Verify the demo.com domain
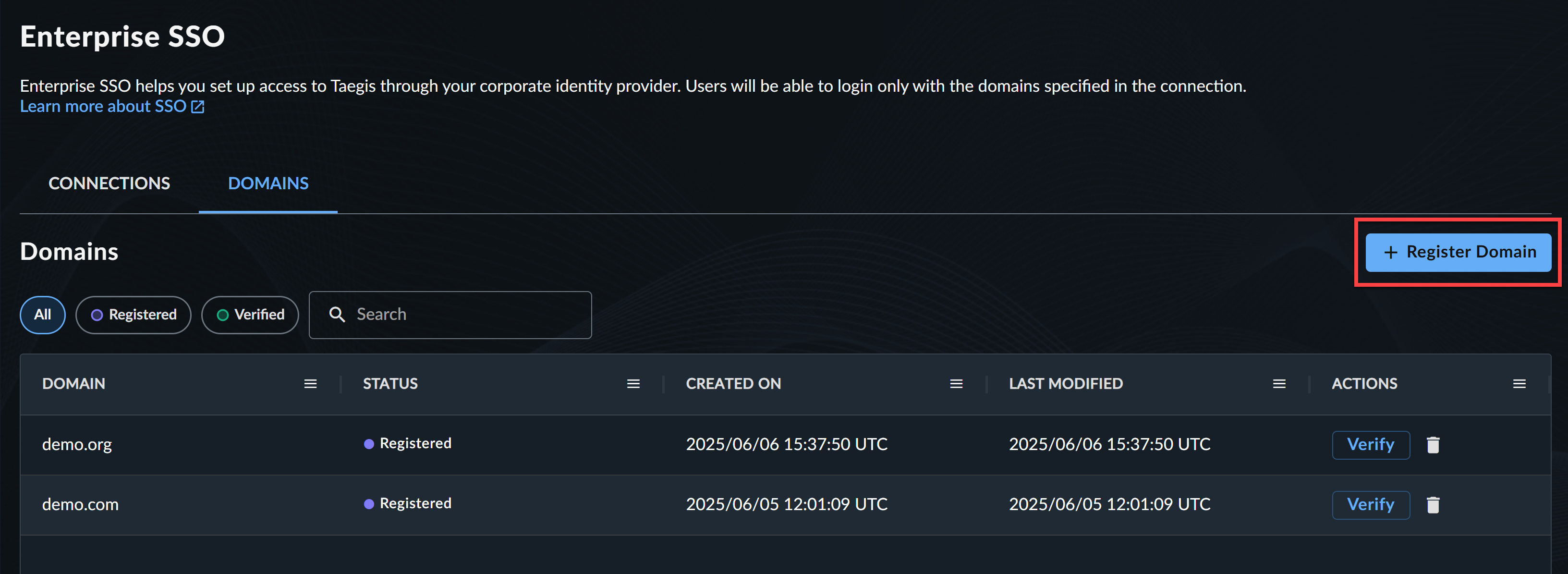1568x574 pixels. tap(1371, 504)
